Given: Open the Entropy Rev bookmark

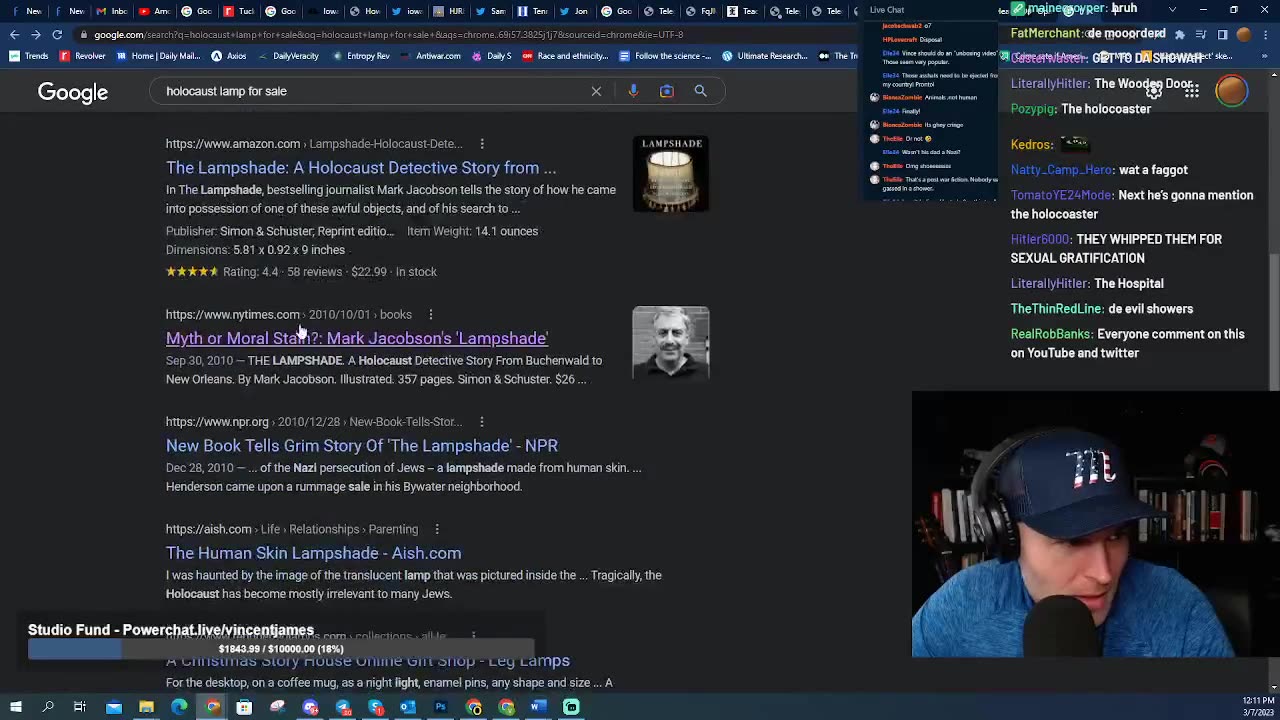Looking at the screenshot, I should click(x=360, y=56).
